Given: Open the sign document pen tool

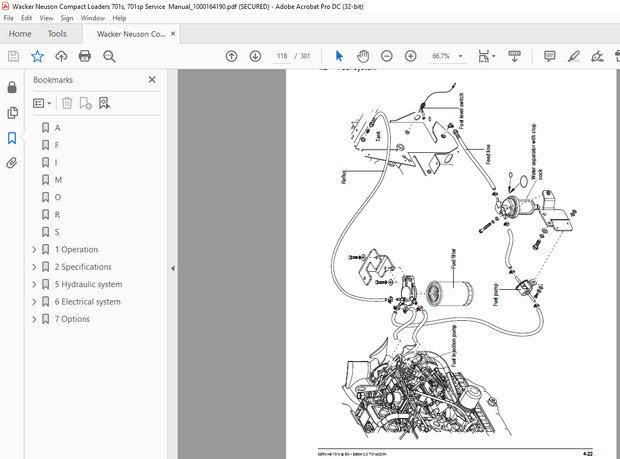Looking at the screenshot, I should [x=597, y=56].
